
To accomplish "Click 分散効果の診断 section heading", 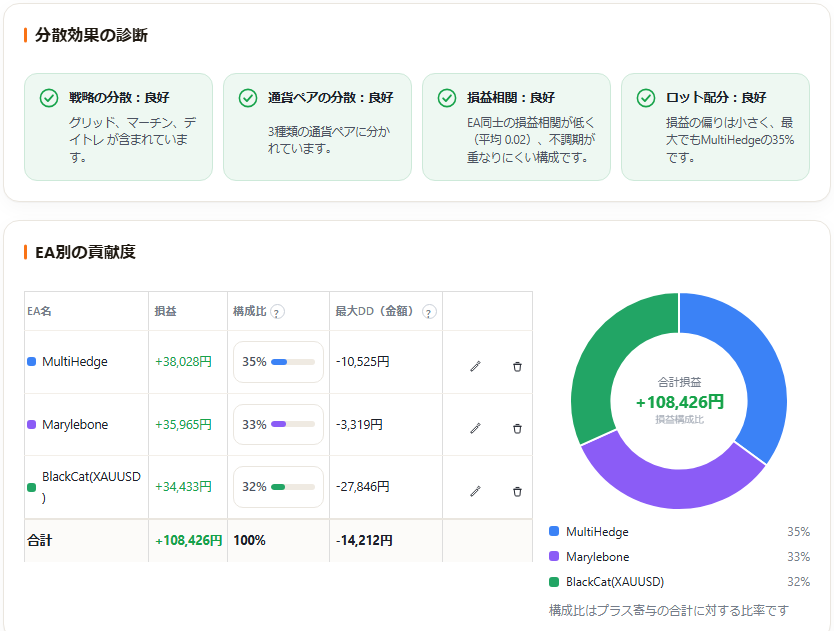I will coord(91,35).
